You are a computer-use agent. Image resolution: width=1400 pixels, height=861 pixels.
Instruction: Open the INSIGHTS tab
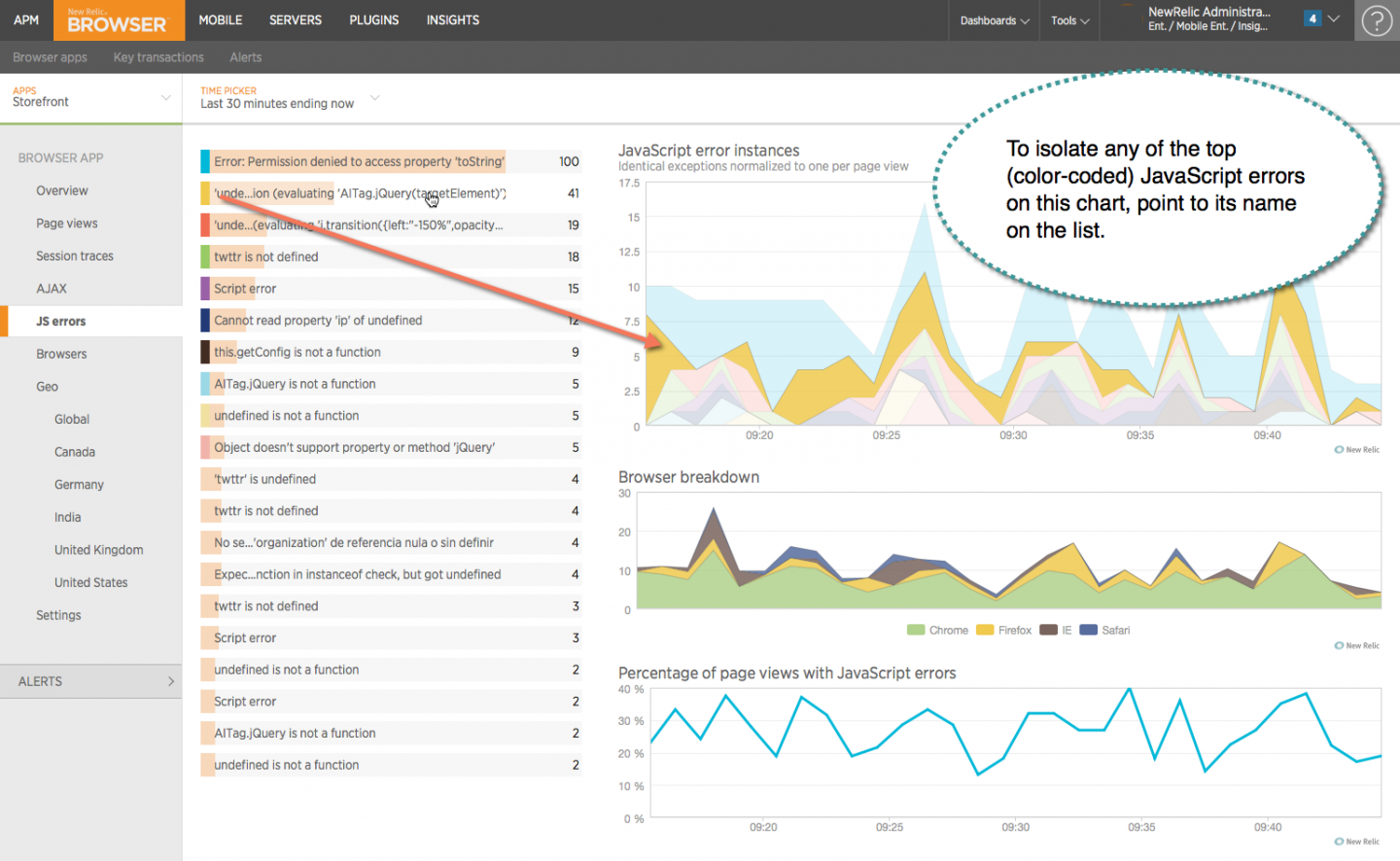click(x=453, y=19)
